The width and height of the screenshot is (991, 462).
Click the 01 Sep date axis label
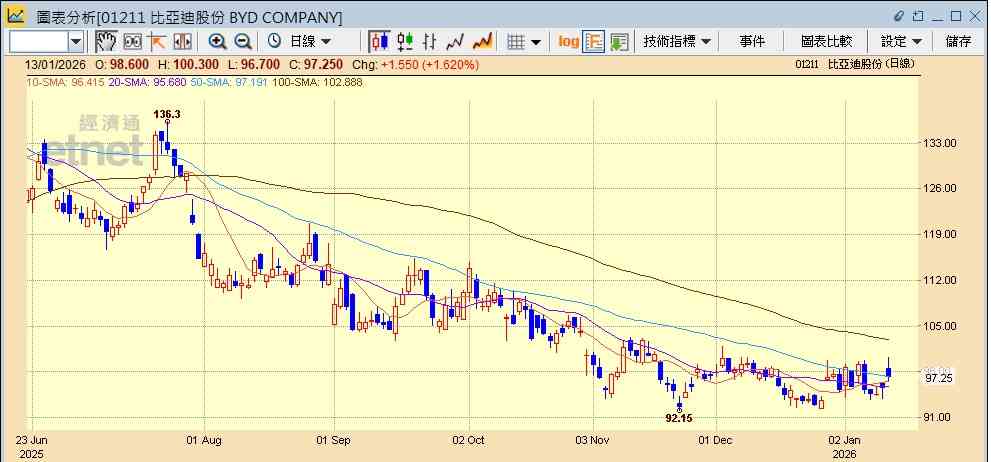click(x=333, y=440)
